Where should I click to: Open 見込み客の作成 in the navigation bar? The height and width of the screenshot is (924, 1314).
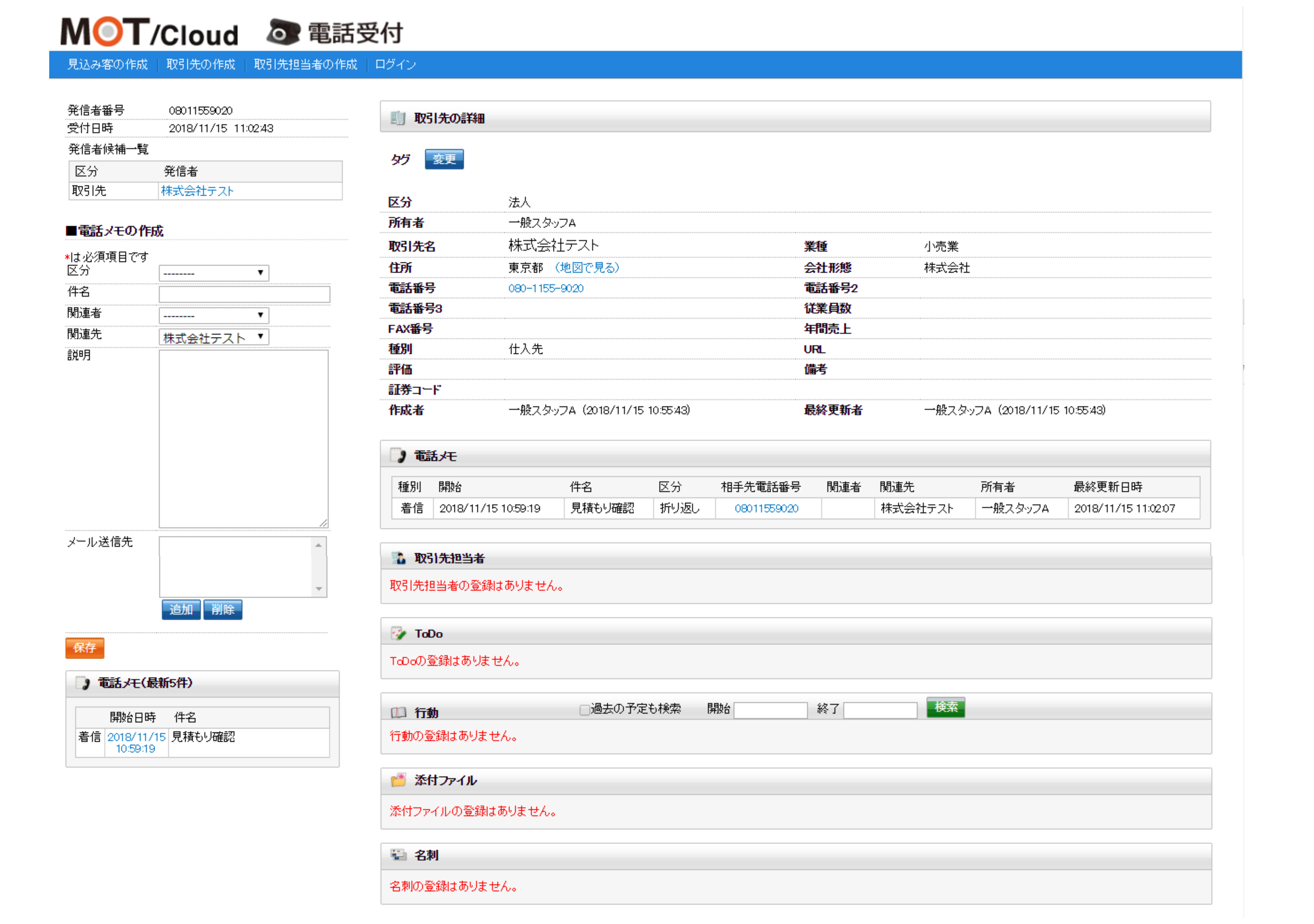point(107,64)
